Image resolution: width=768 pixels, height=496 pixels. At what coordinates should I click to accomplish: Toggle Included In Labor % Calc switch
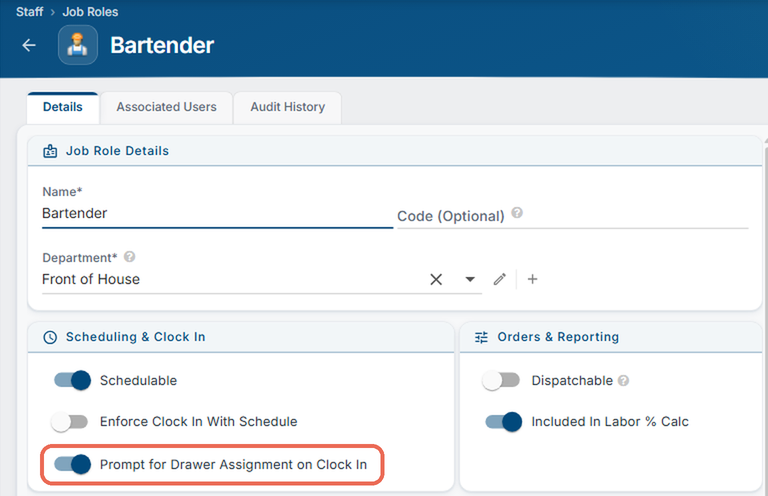(x=504, y=422)
